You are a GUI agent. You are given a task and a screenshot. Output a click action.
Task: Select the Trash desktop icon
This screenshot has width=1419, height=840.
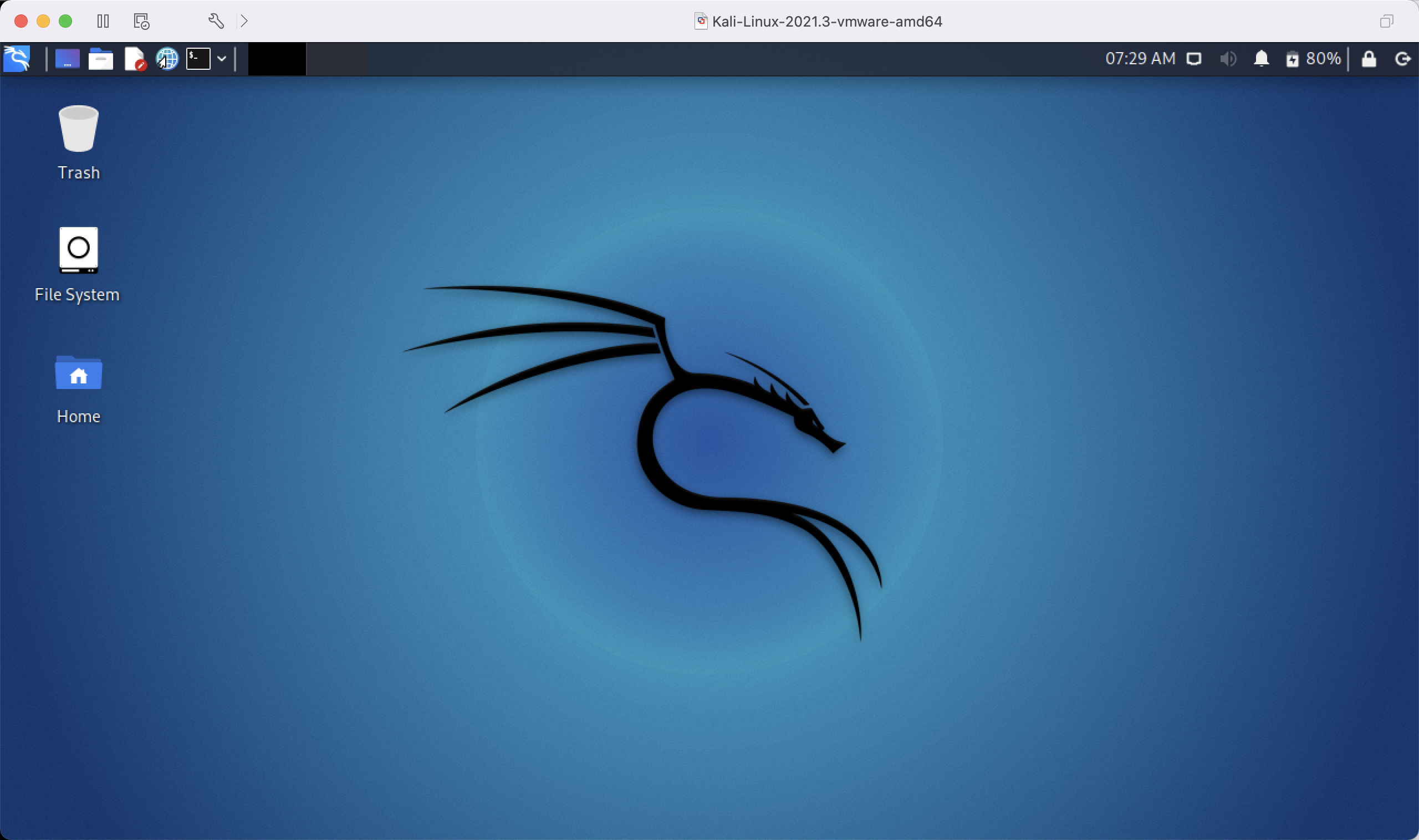(x=79, y=129)
